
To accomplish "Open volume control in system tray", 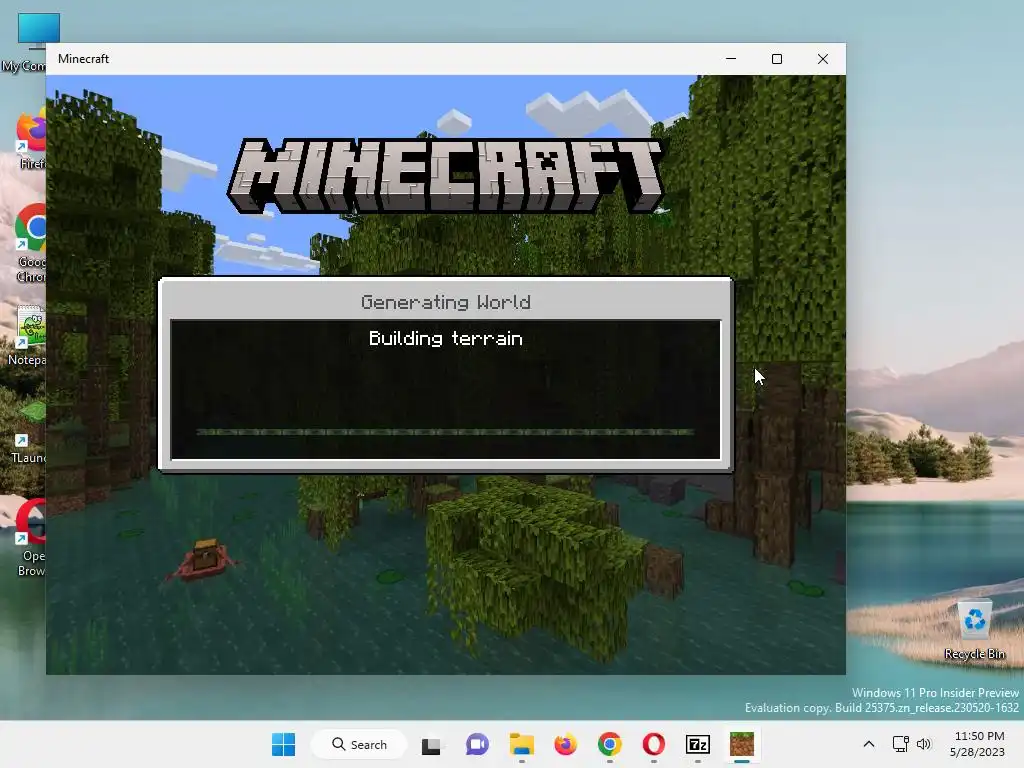I will (x=923, y=744).
